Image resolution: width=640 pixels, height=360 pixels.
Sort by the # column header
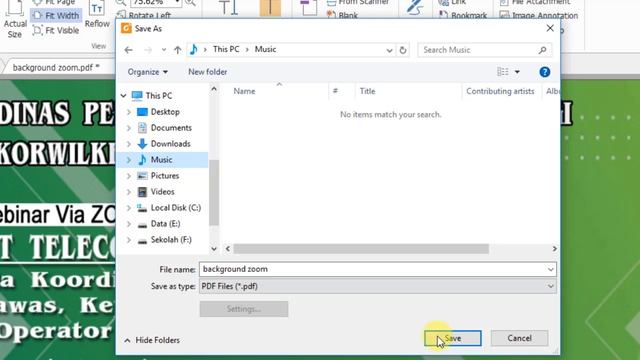pos(335,91)
